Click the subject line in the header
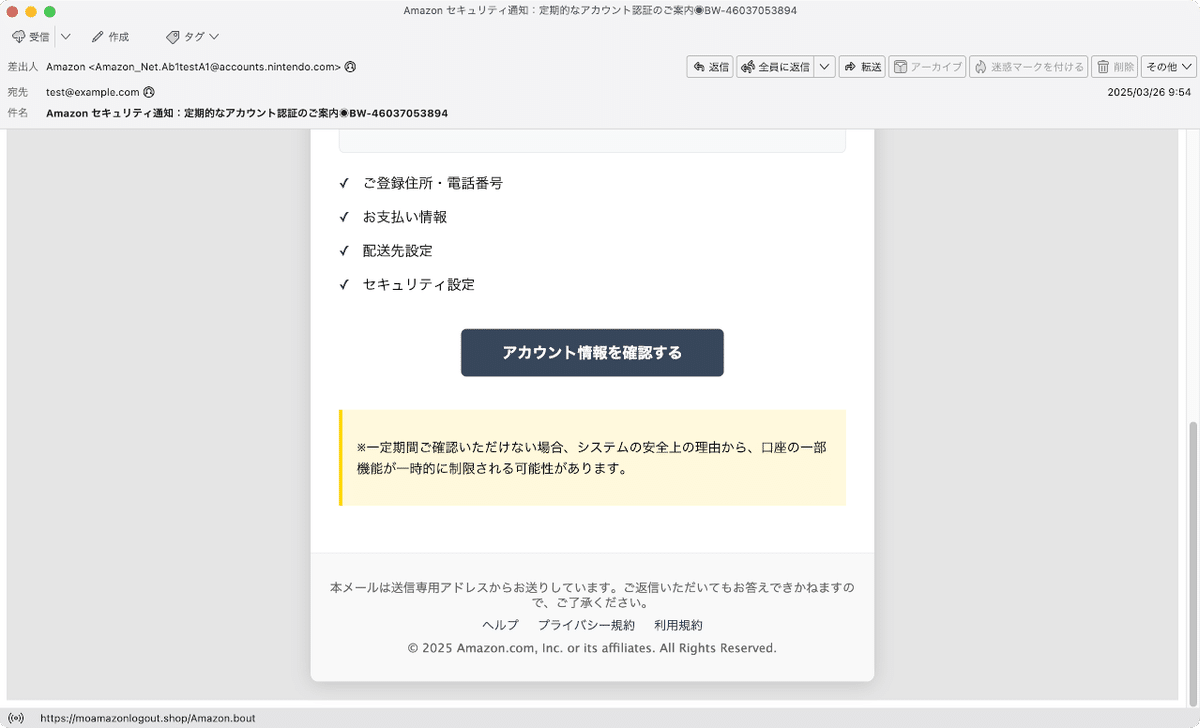The width and height of the screenshot is (1200, 728). (247, 113)
